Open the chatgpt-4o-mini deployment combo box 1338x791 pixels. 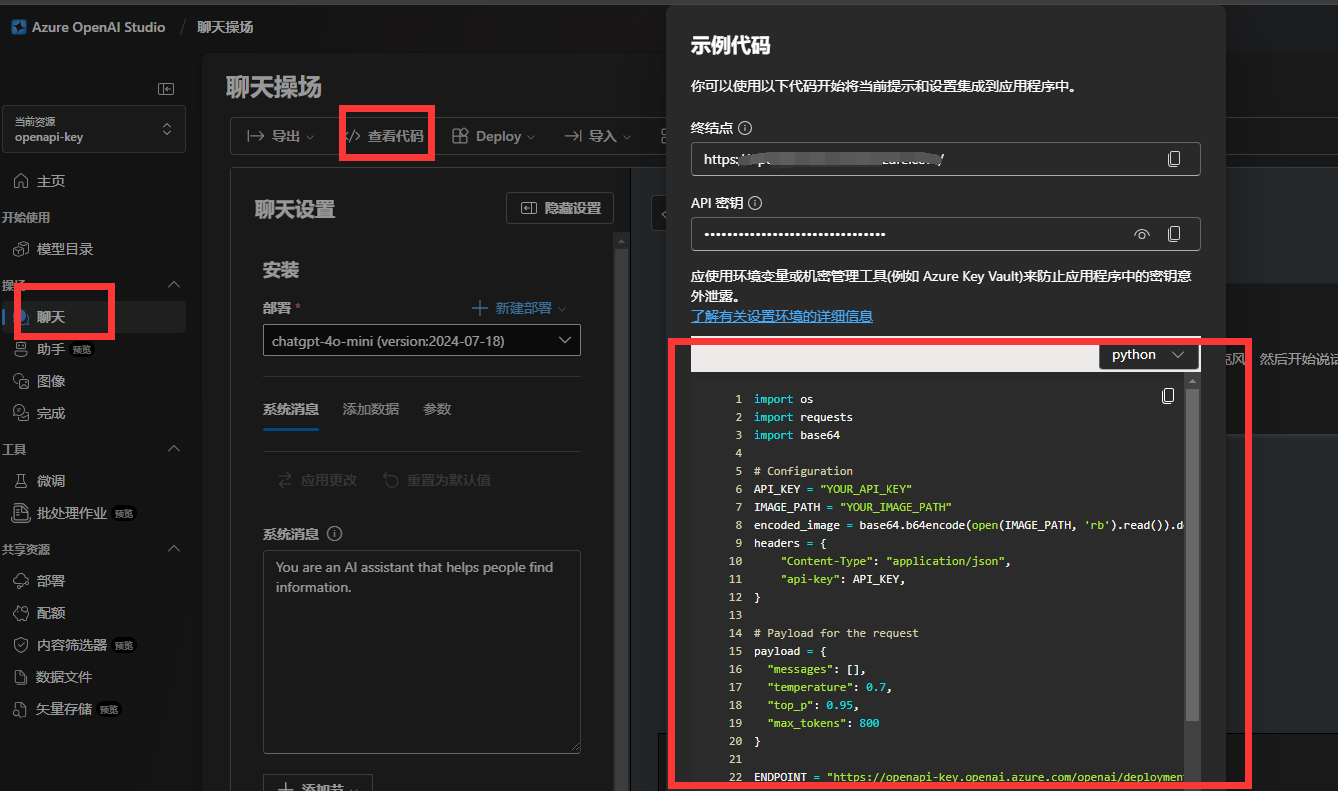421,341
